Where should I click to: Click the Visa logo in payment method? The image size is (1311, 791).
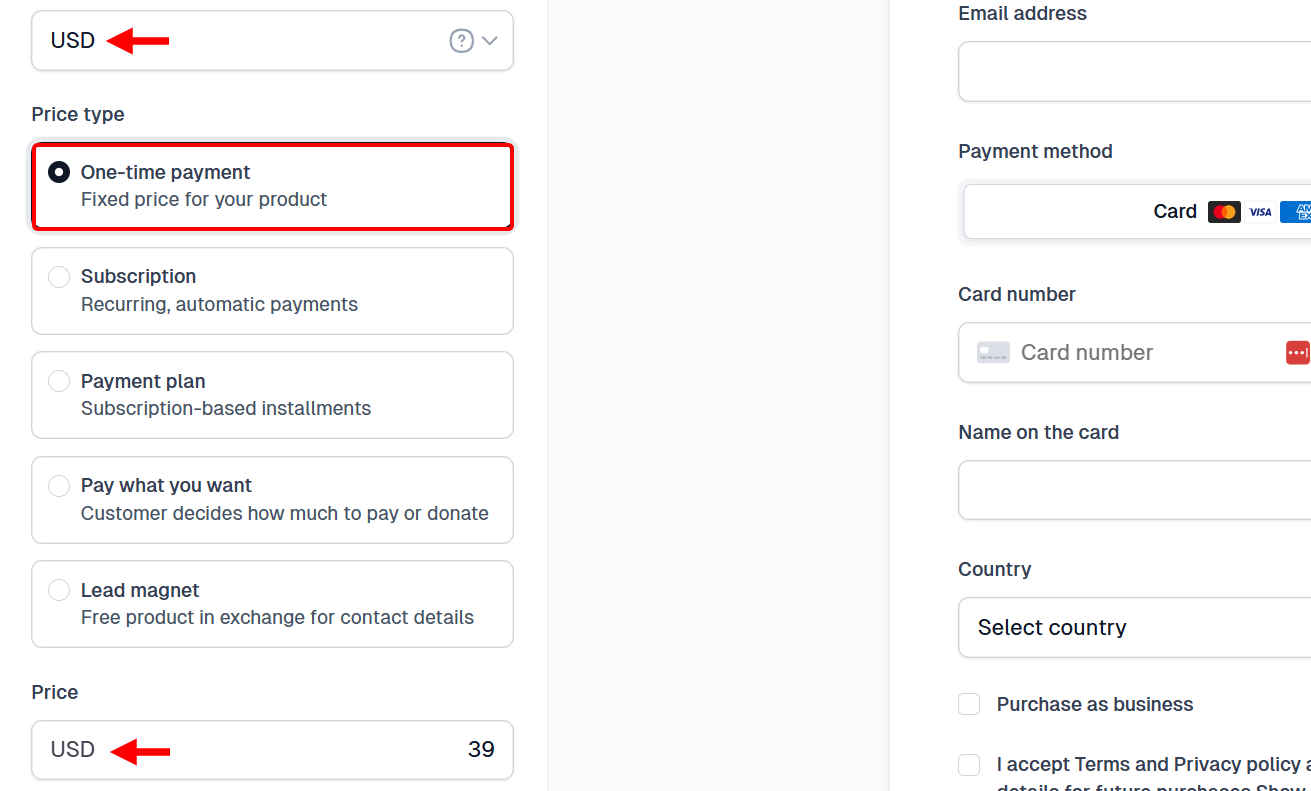coord(1261,211)
